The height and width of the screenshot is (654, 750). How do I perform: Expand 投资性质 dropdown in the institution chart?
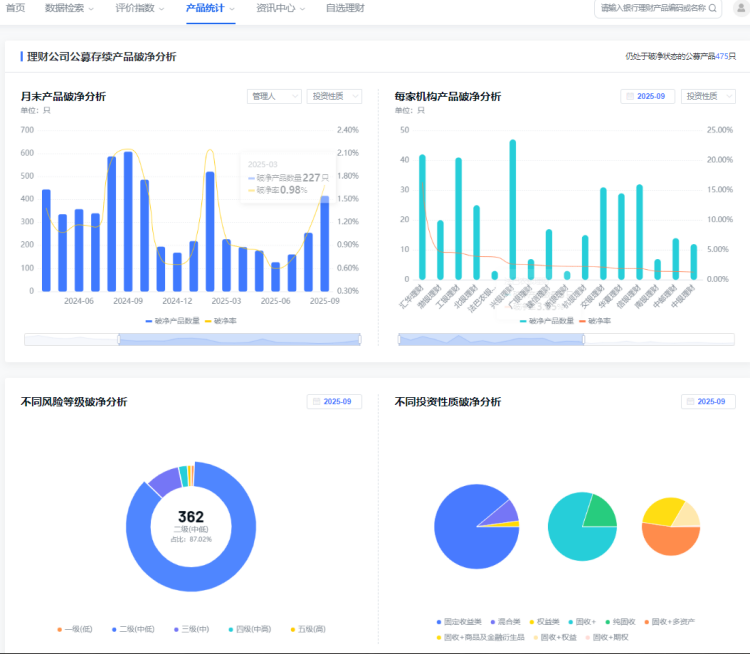click(x=707, y=97)
